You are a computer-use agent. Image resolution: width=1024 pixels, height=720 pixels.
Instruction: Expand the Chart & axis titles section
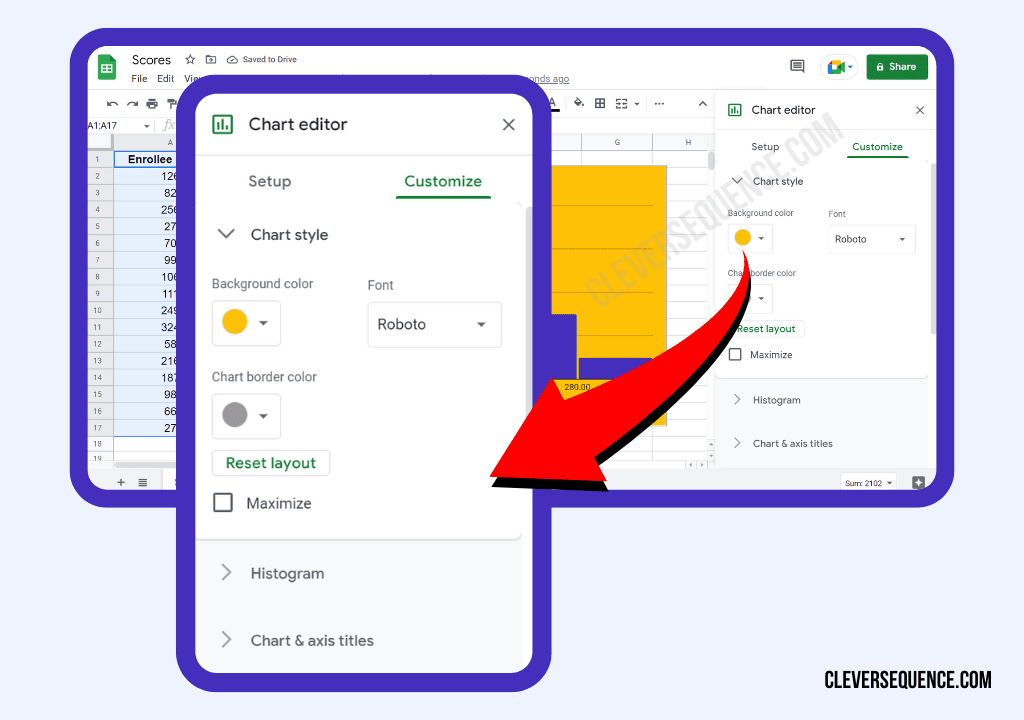pos(311,640)
